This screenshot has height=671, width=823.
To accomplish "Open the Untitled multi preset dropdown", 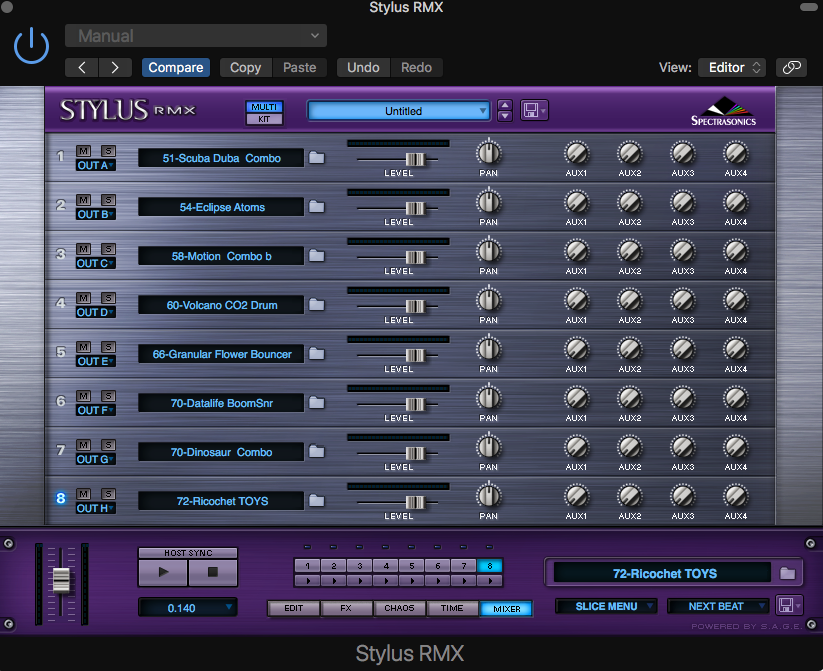I will [x=399, y=111].
